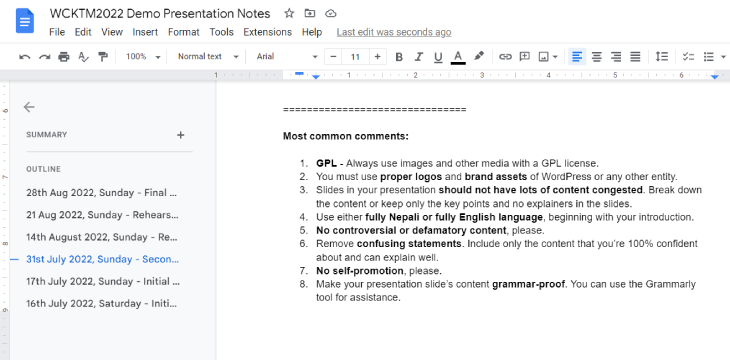Open the highlight color tool
730x360 pixels.
[x=479, y=56]
